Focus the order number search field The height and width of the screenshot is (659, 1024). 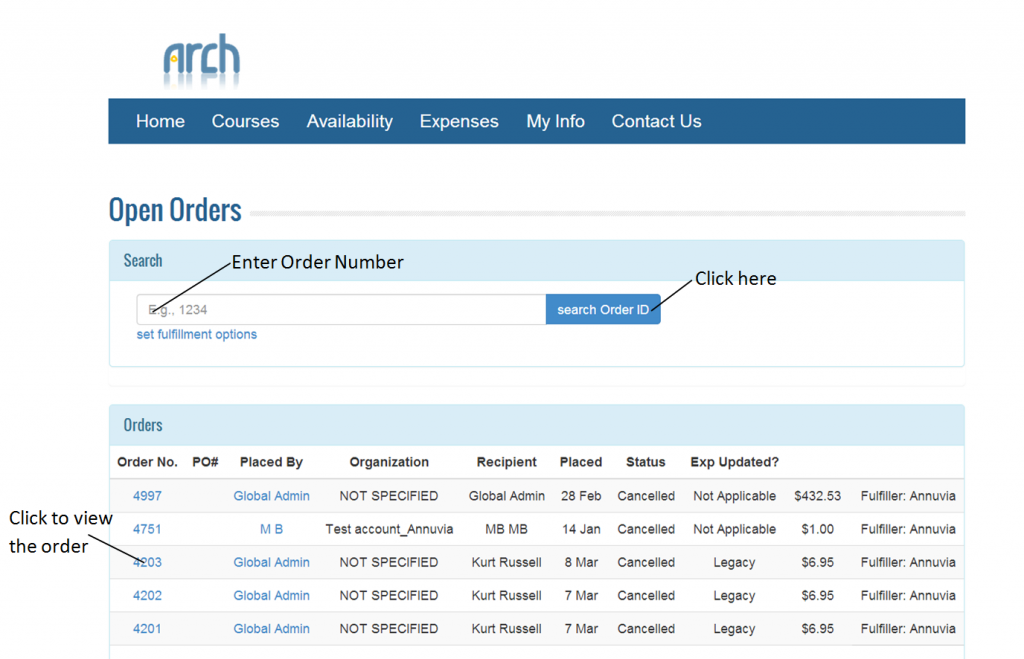(341, 310)
